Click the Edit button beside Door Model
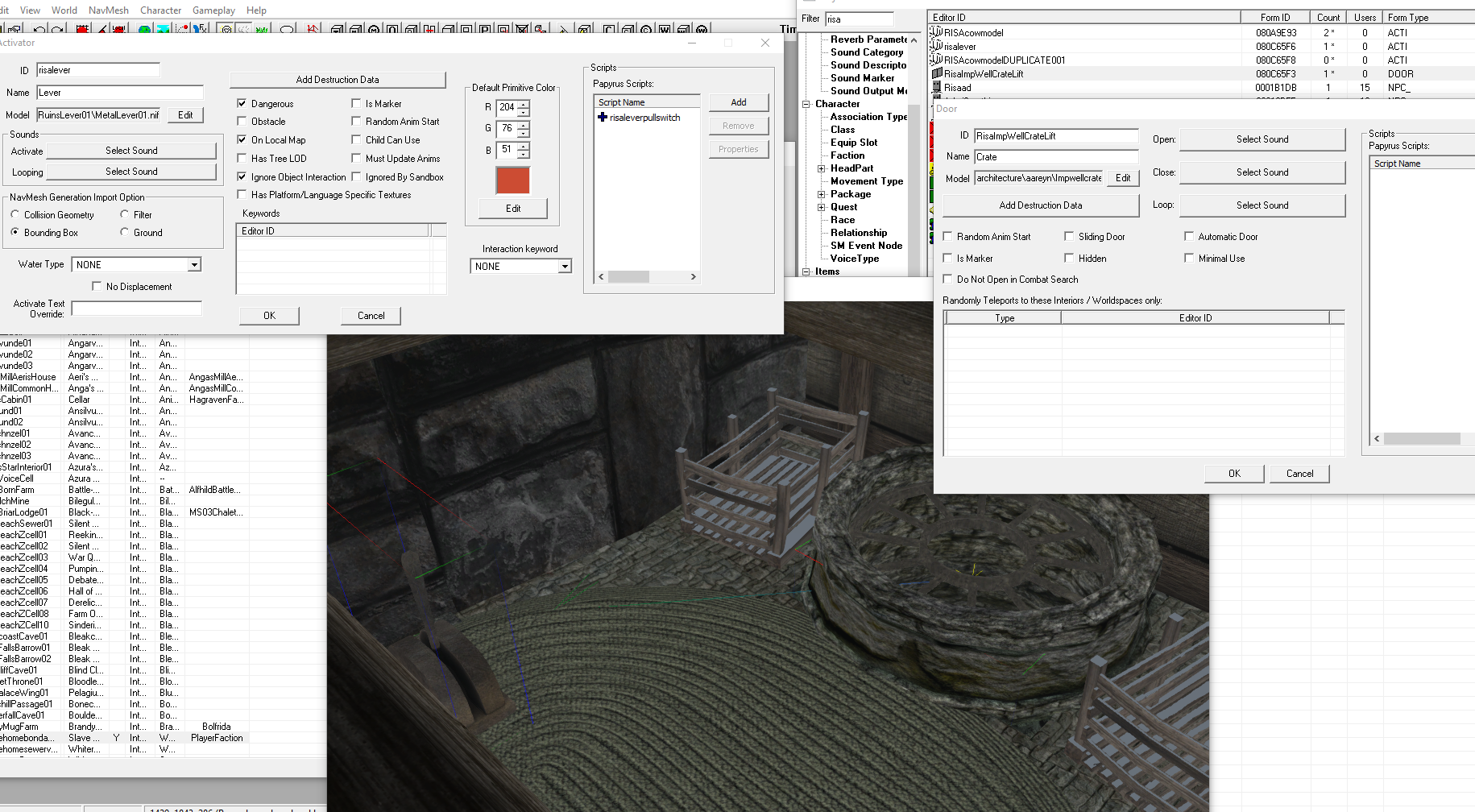This screenshot has height=812, width=1475. click(1123, 178)
